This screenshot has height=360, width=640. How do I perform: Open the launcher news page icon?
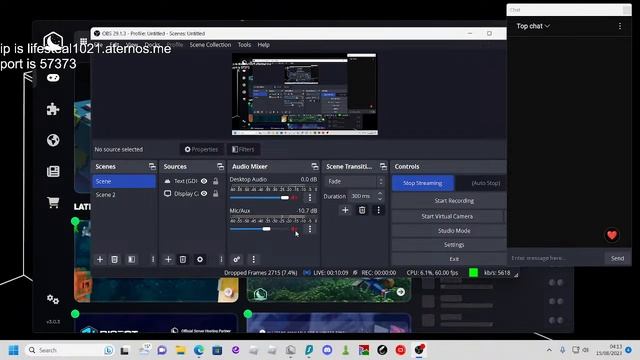[53, 171]
